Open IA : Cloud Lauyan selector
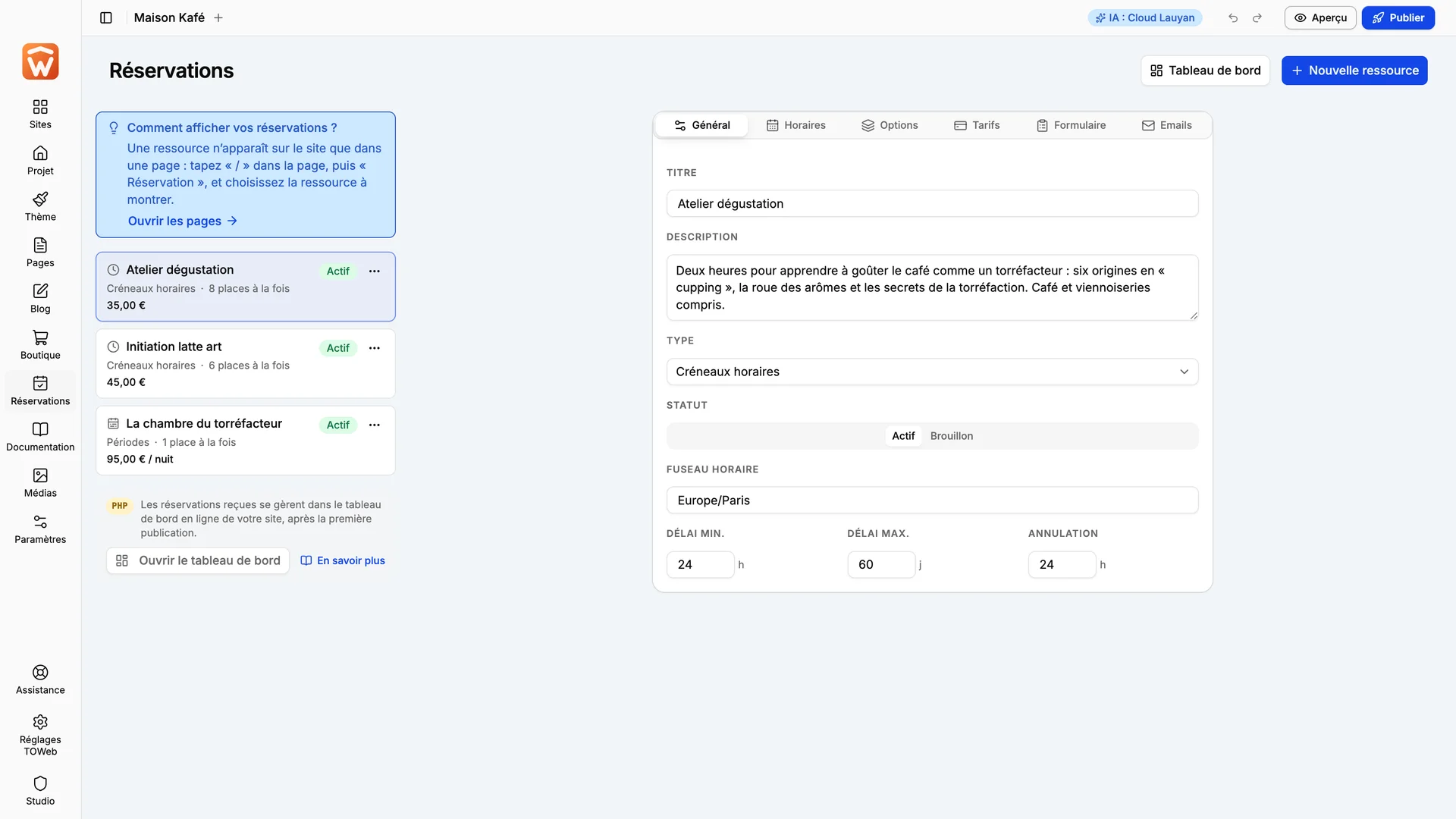Viewport: 1456px width, 819px height. coord(1145,17)
